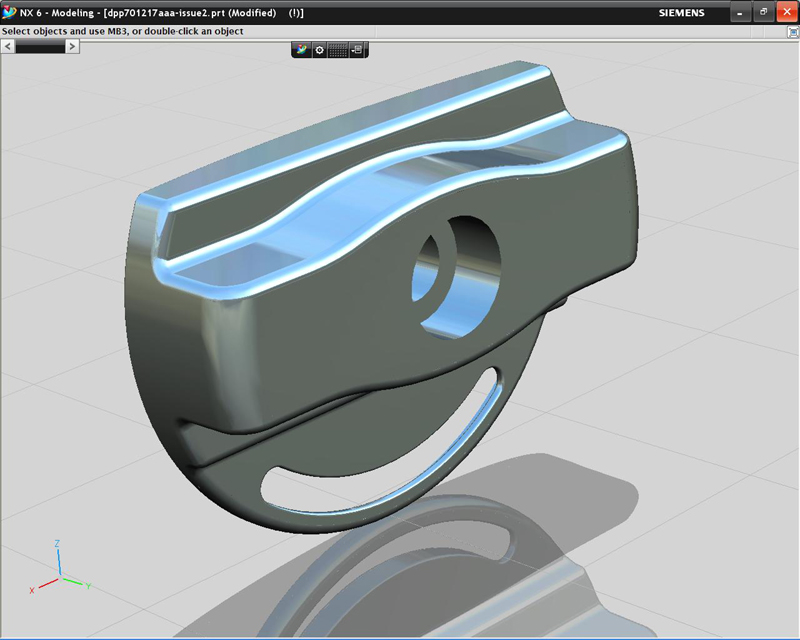Click the grid pattern toolbar icon
The image size is (800, 640).
[x=338, y=50]
